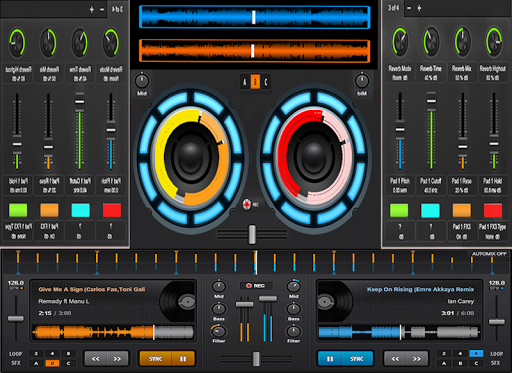512x373 pixels.
Task: Click the right deck tempo slider handle
Action: tap(497, 322)
